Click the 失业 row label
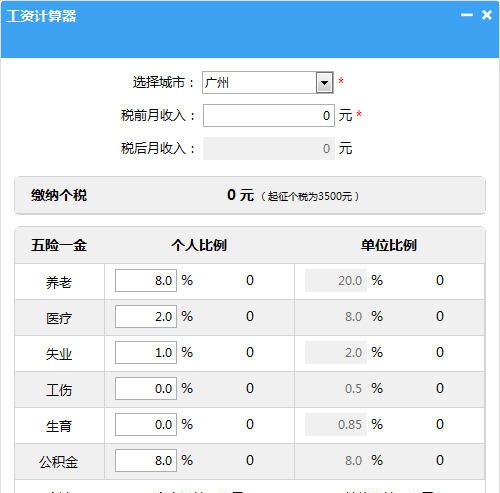The height and width of the screenshot is (493, 500). [x=59, y=354]
